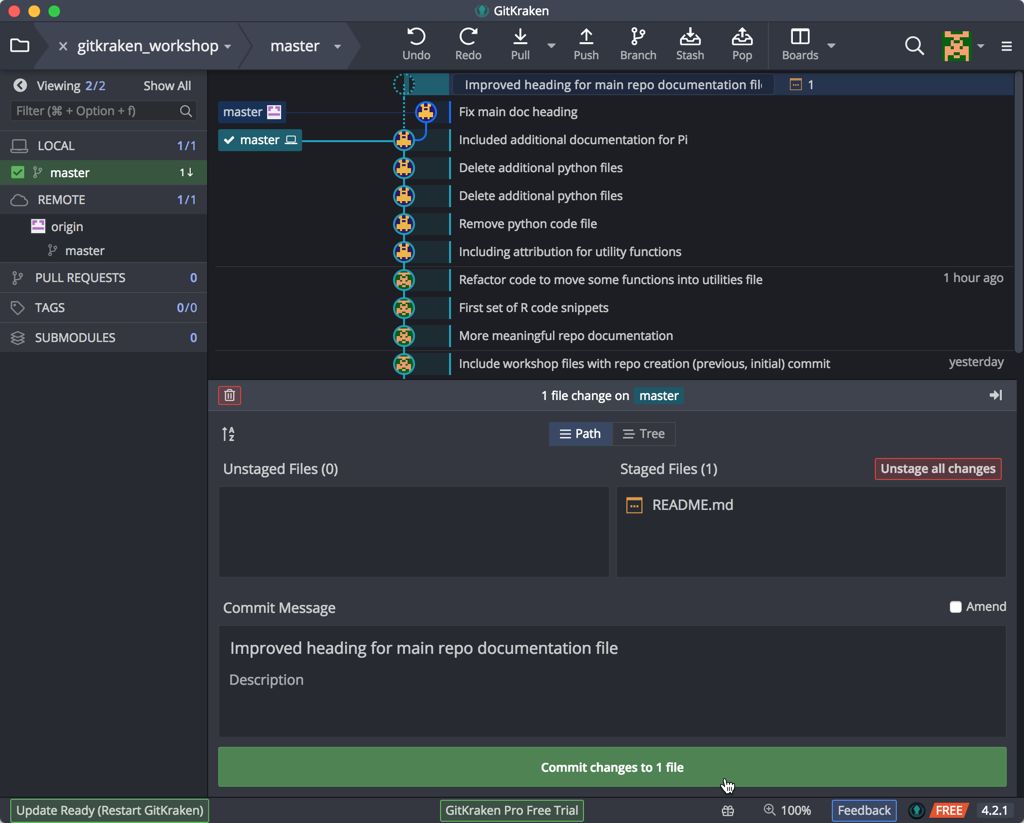
Task: Click the zoom 100% status control
Action: [787, 811]
